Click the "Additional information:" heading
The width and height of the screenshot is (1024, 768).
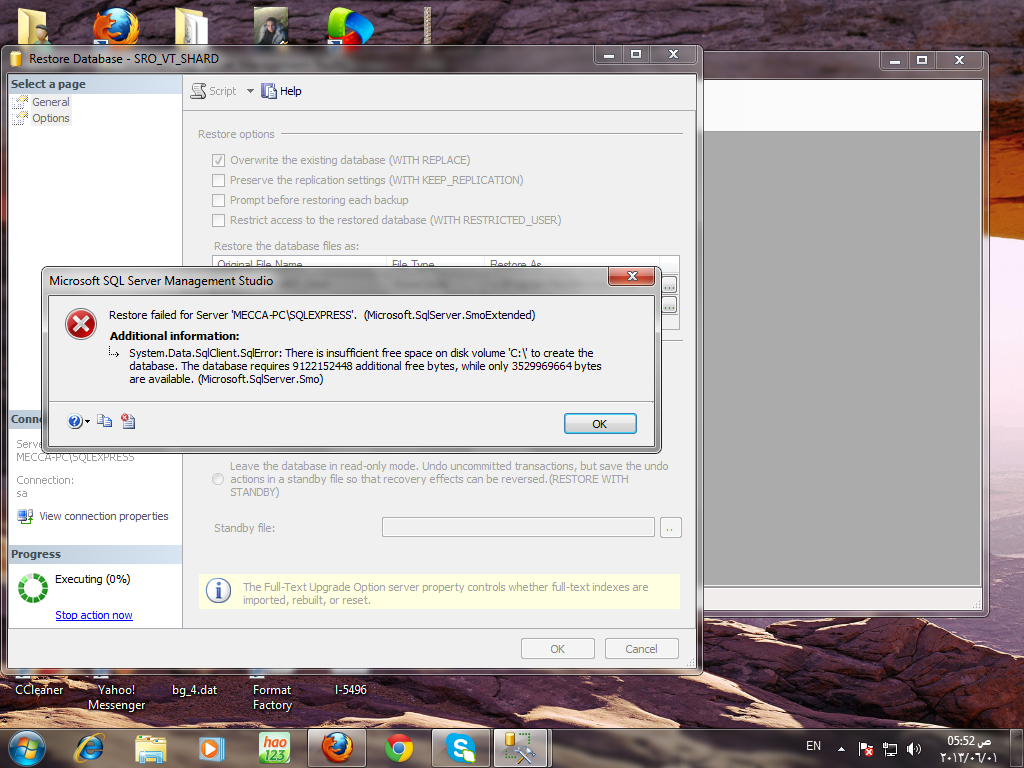174,336
